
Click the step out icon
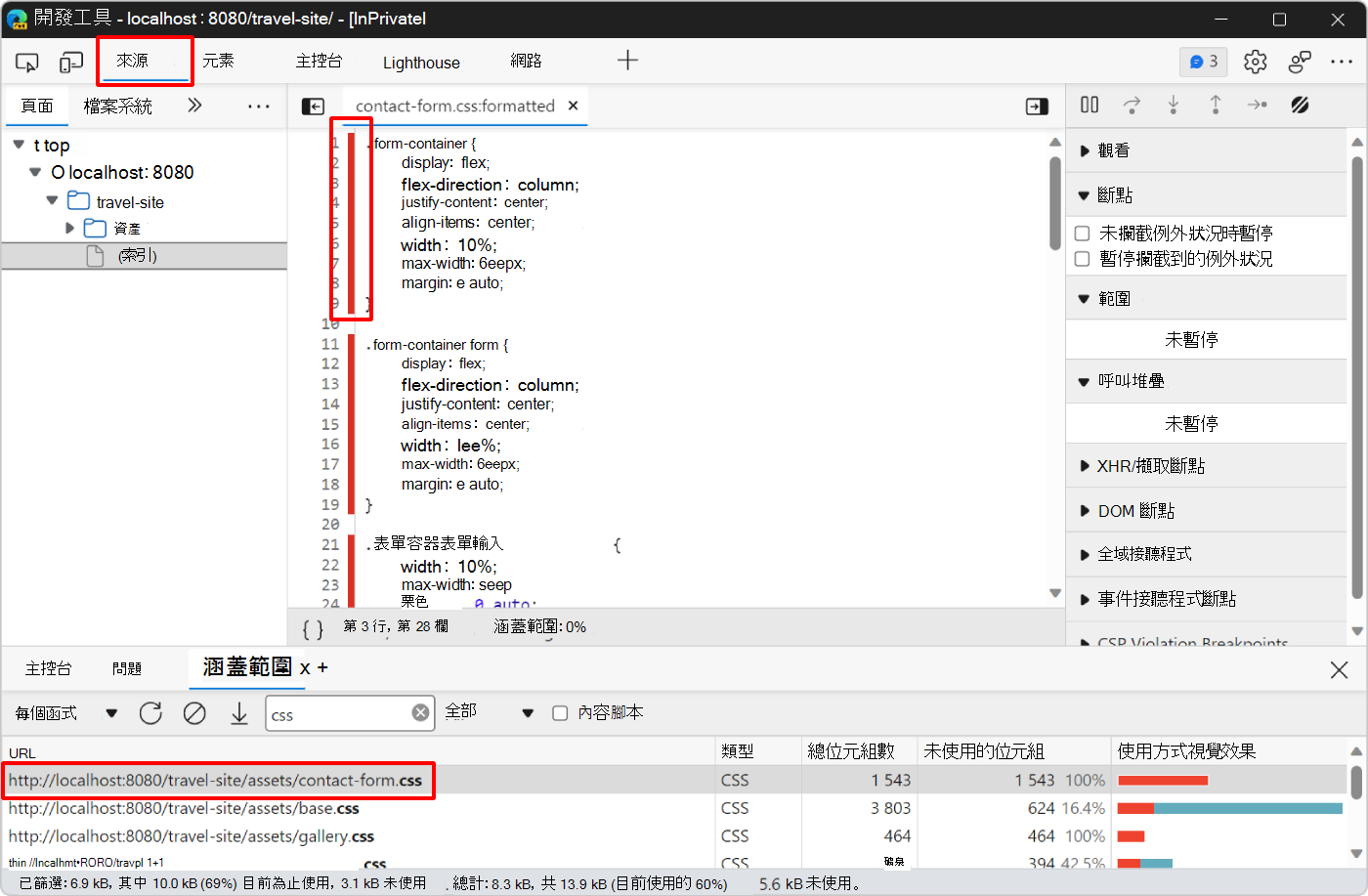(x=1216, y=104)
